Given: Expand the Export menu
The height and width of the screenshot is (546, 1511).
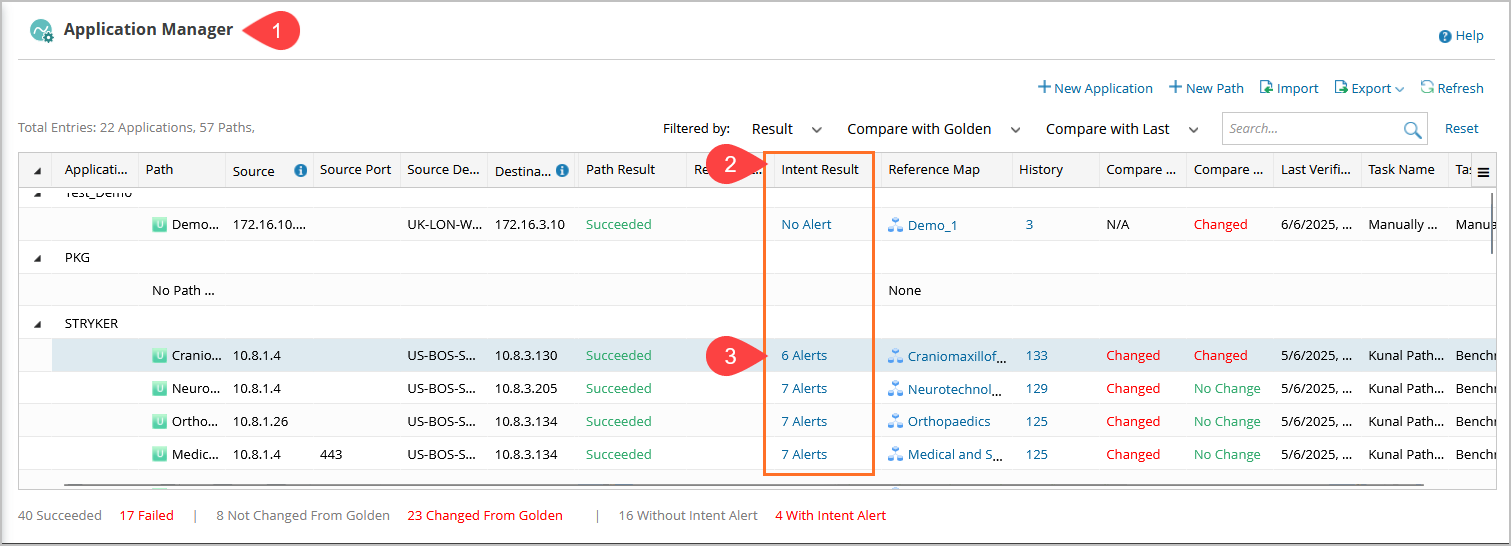Looking at the screenshot, I should point(1369,88).
